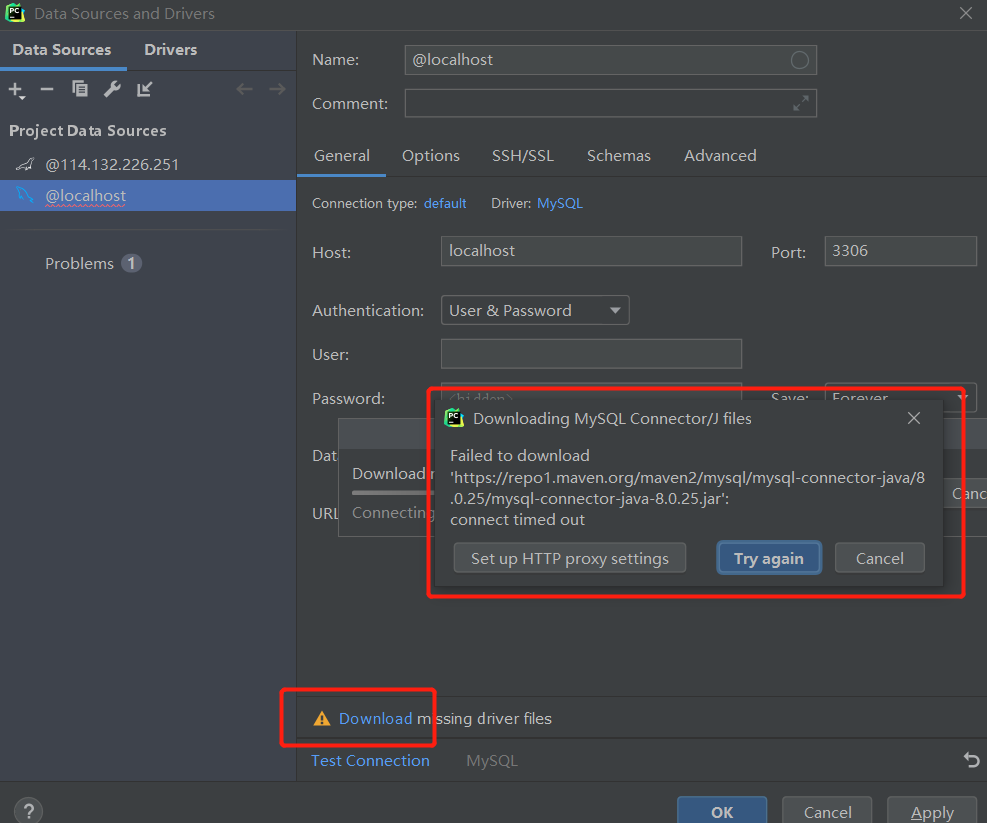This screenshot has width=987, height=823.
Task: Click the Host input field
Action: click(591, 251)
